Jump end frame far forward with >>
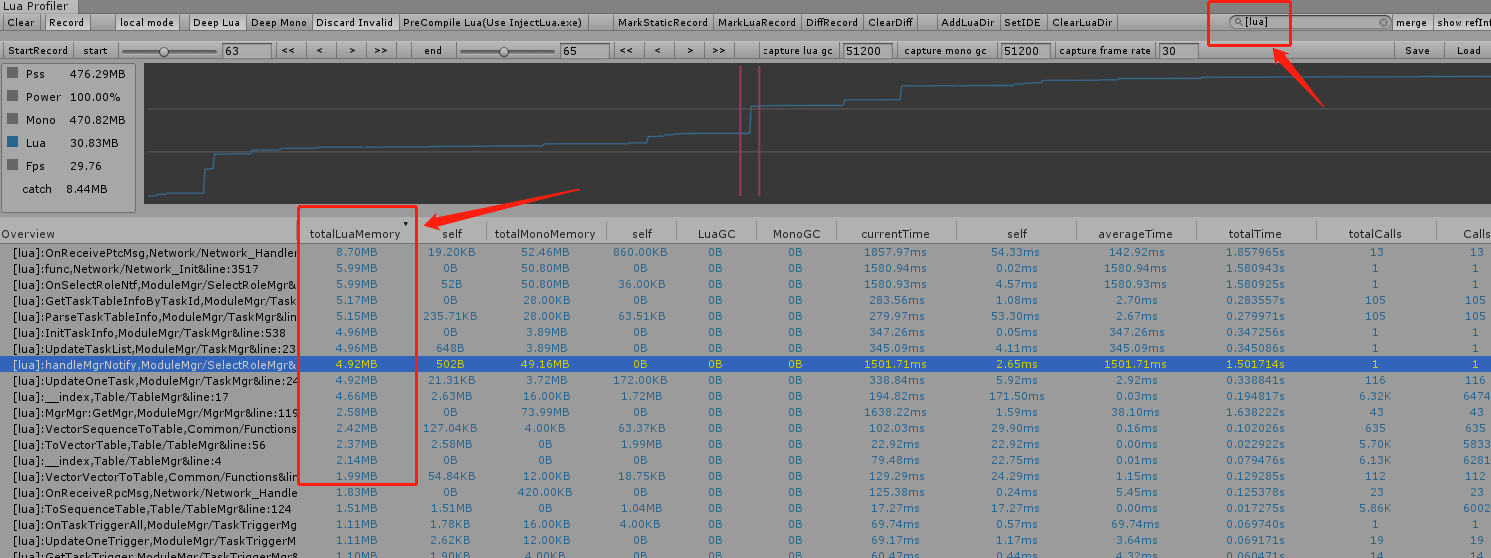Screen dimensions: 1491x558 click(719, 50)
